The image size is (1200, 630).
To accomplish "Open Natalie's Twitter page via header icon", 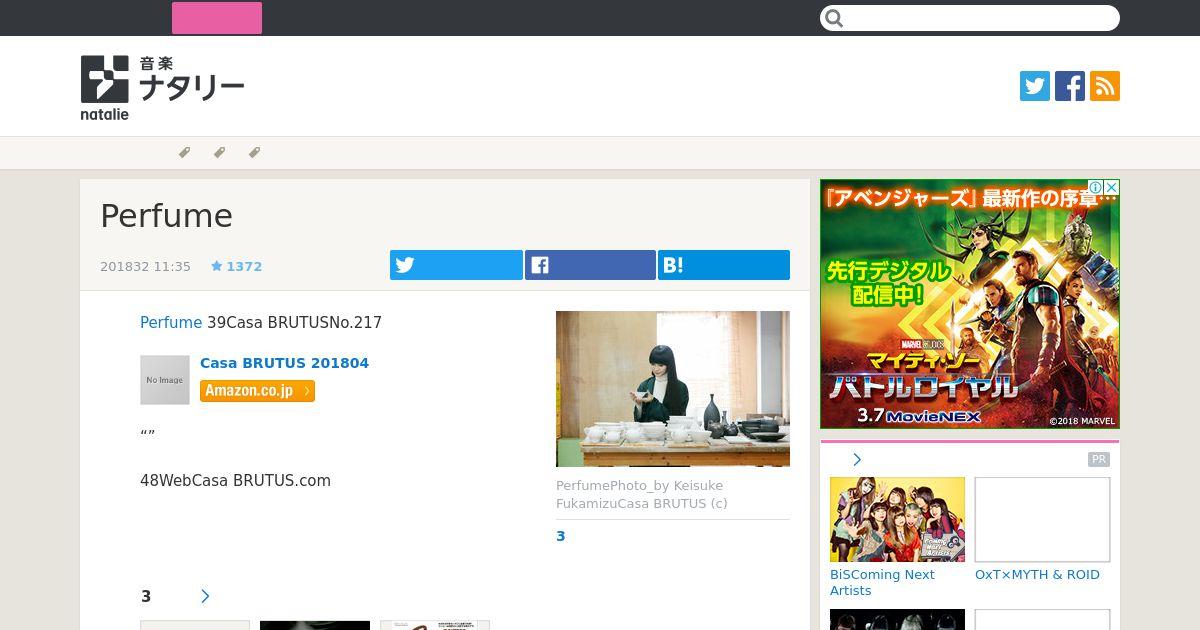I will [1035, 86].
